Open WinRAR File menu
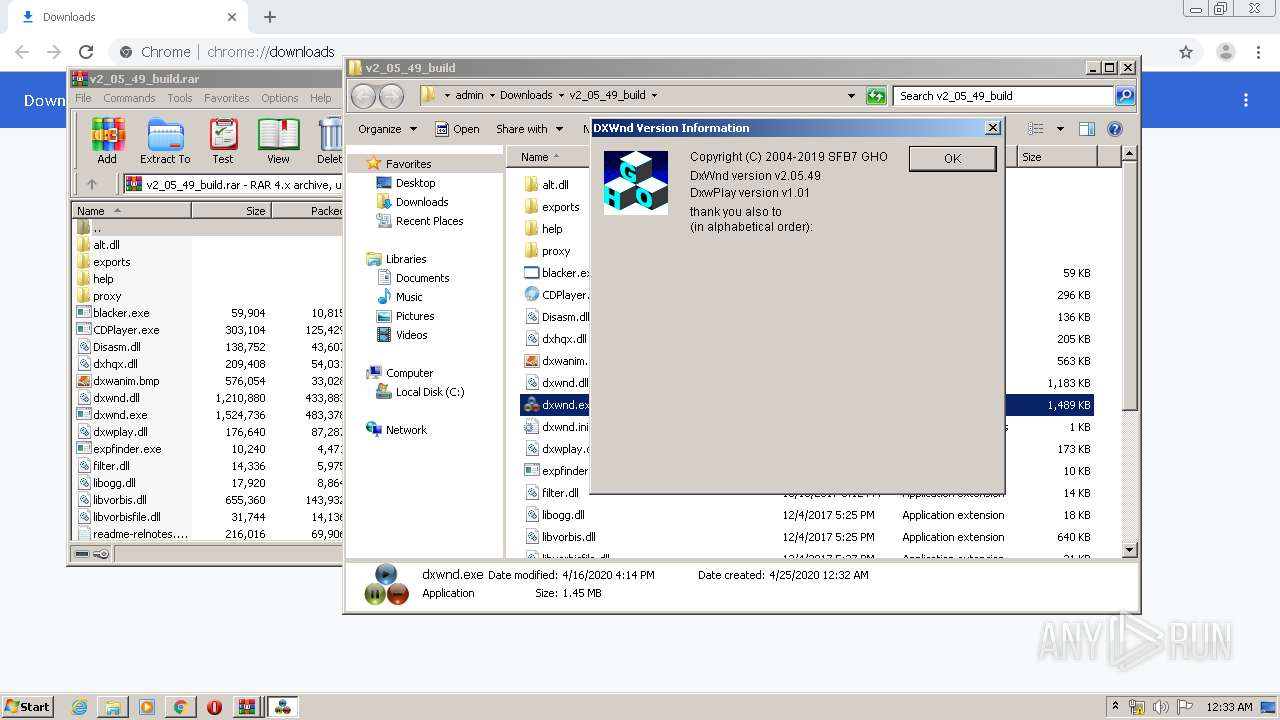Screen dimensions: 1280x720 tap(83, 98)
